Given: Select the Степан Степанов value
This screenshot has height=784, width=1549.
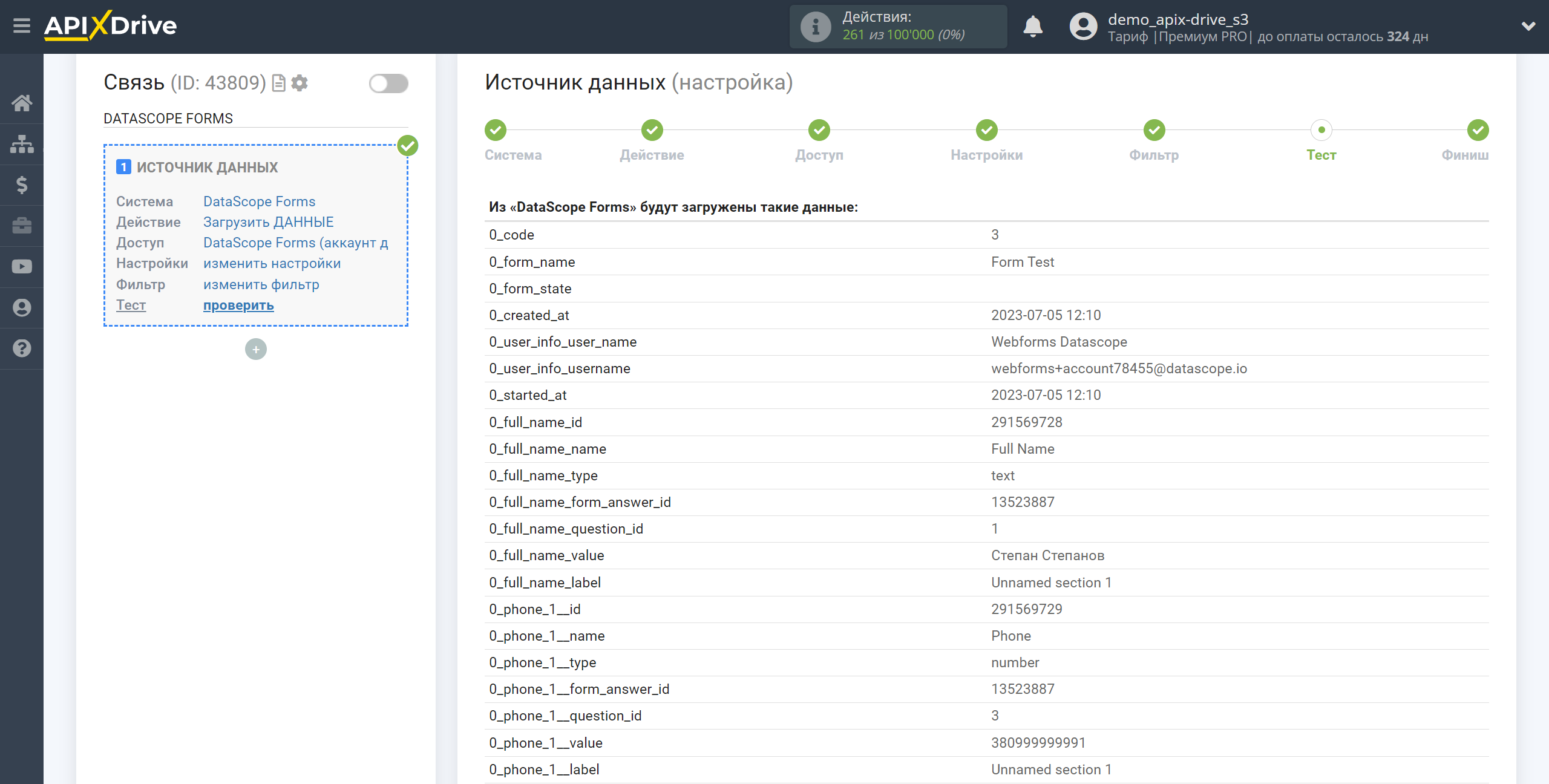Looking at the screenshot, I should (x=1047, y=555).
